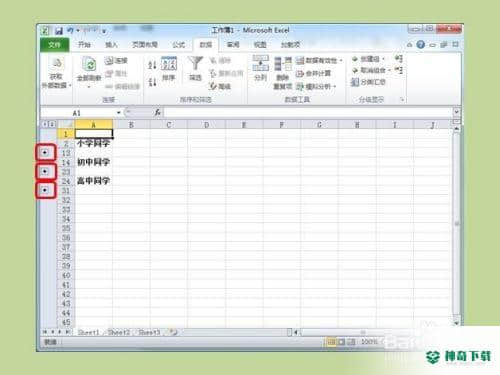Viewport: 500px width, 375px height.
Task: Select the Sheet2 worksheet tab
Action: 119,332
